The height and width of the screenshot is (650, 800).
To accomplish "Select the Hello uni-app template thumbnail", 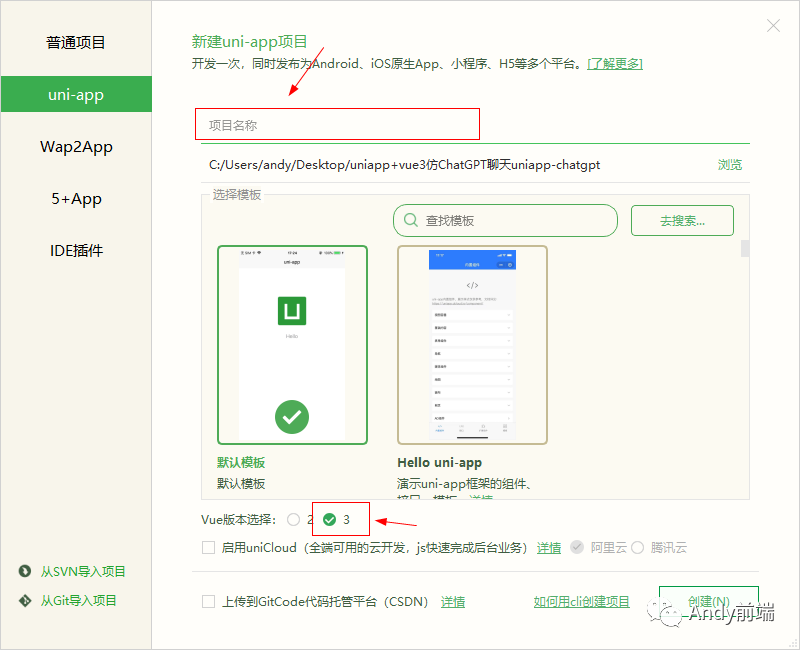I will [472, 344].
